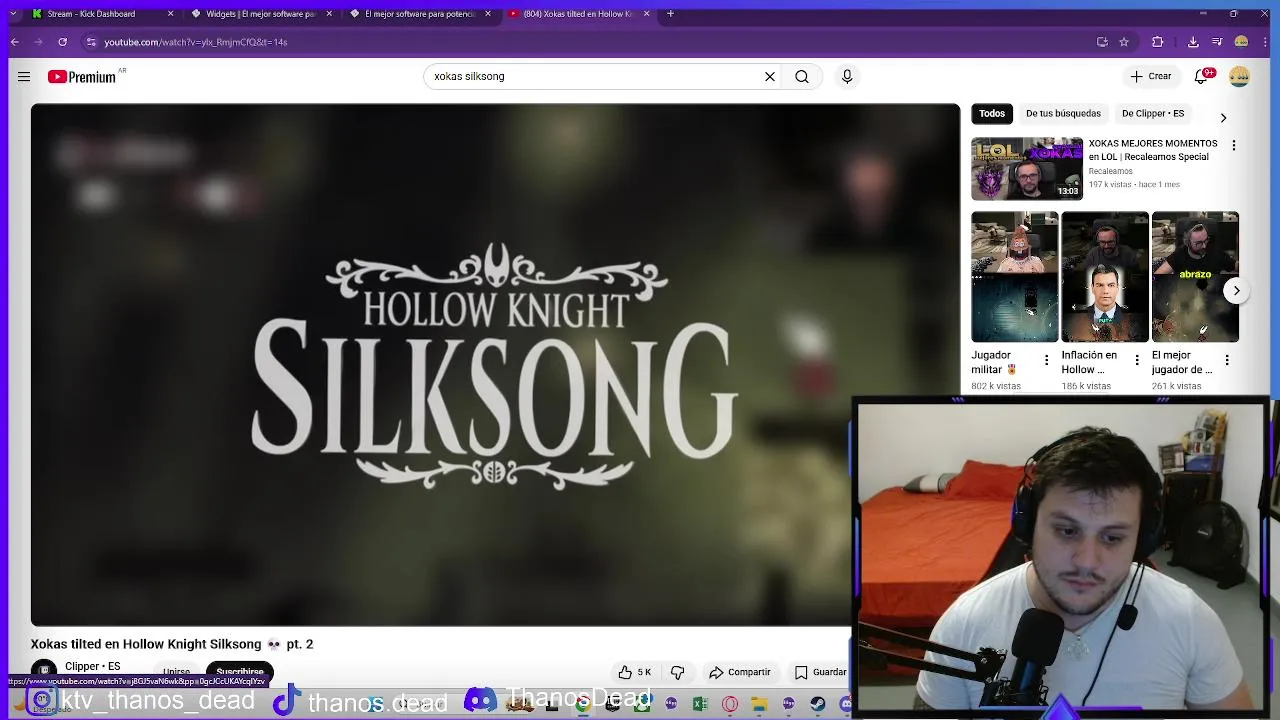Click the Silksong video player

(x=495, y=365)
